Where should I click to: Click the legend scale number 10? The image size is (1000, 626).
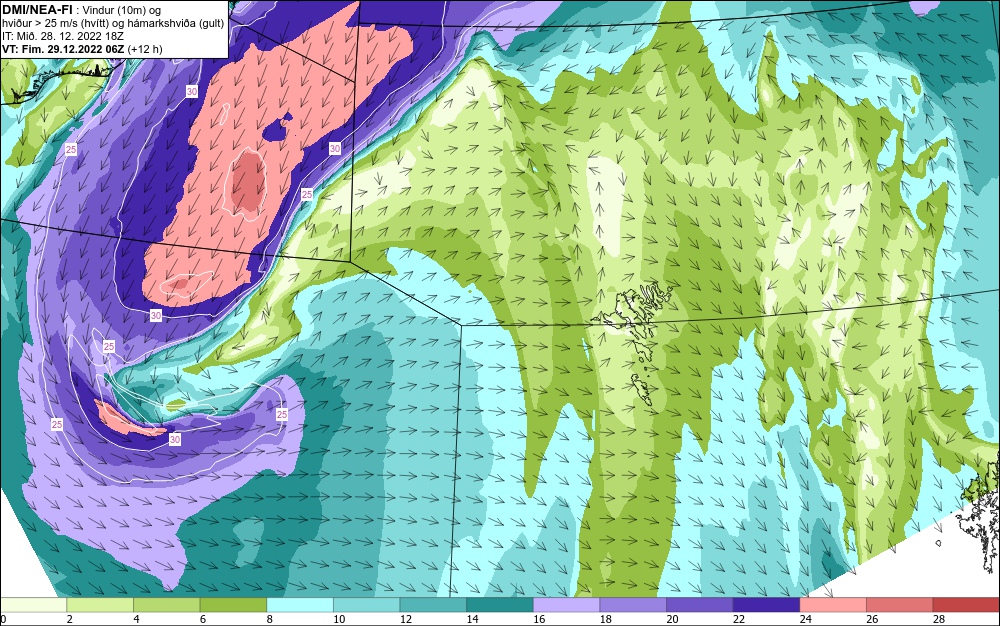(339, 619)
